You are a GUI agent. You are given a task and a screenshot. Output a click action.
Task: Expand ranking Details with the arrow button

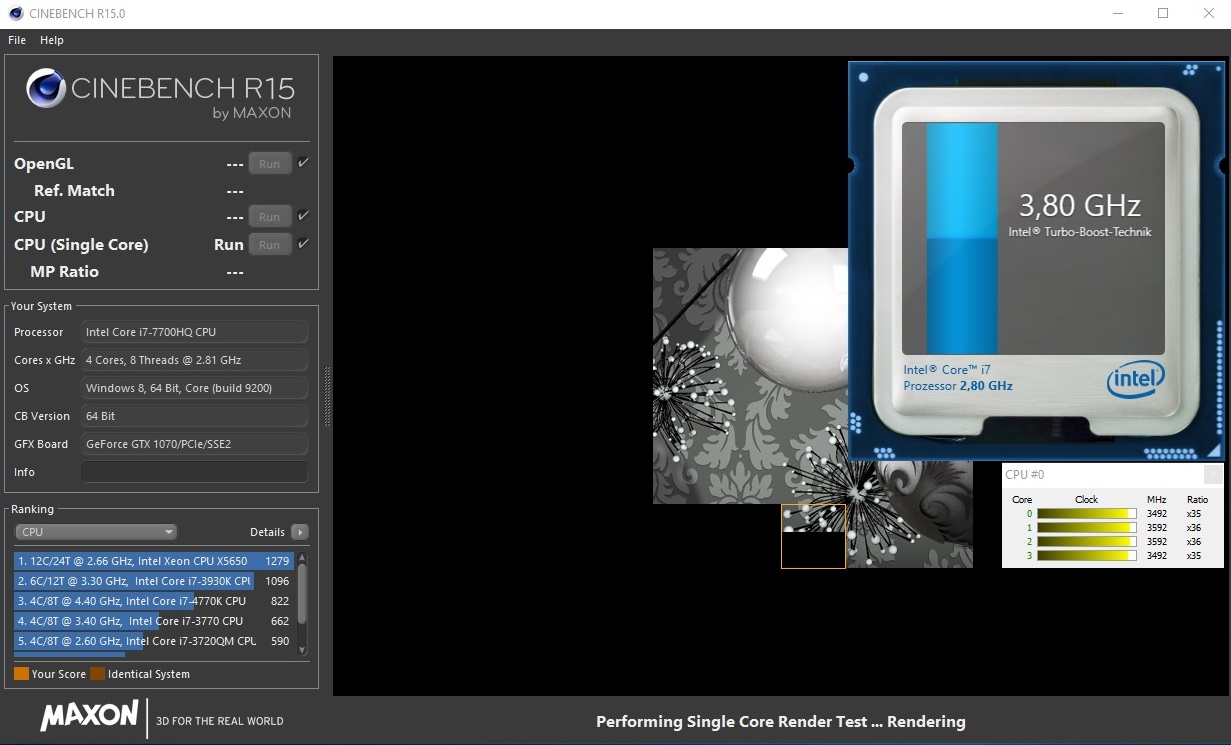click(x=299, y=532)
